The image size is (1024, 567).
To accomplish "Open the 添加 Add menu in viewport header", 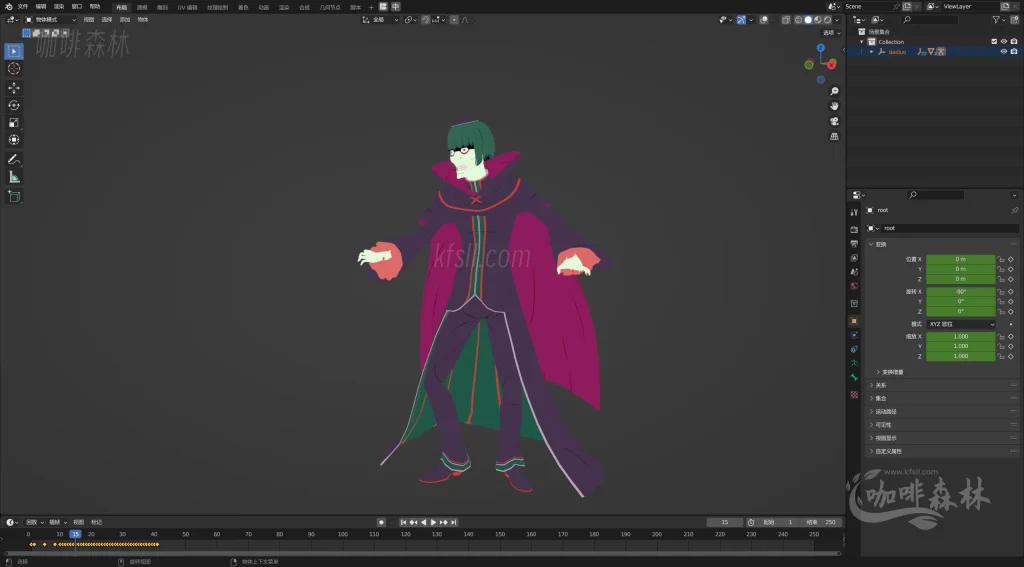I will (125, 20).
